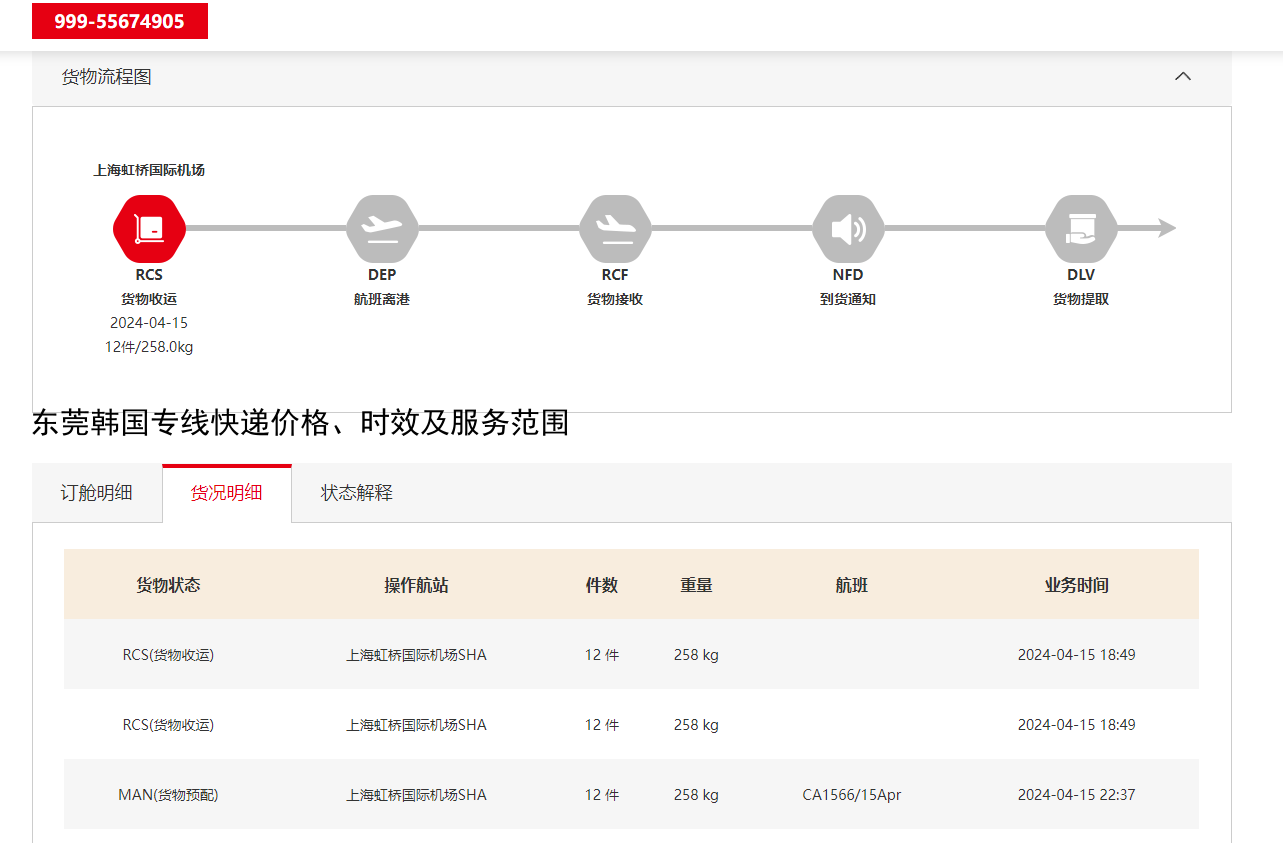Click flight number CA1566/15Apr cell

point(851,795)
